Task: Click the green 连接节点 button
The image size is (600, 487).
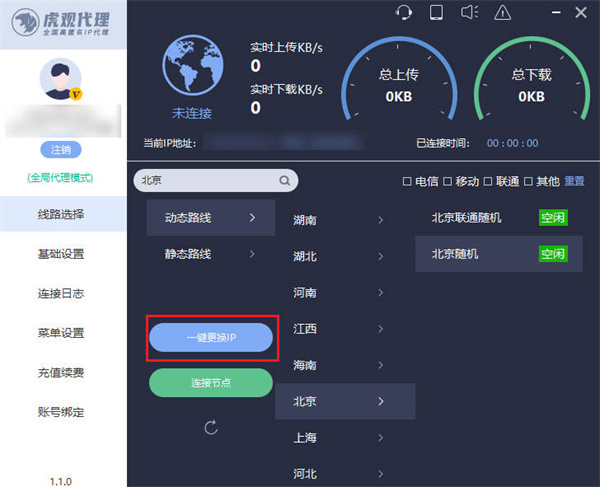Action: pyautogui.click(x=210, y=383)
